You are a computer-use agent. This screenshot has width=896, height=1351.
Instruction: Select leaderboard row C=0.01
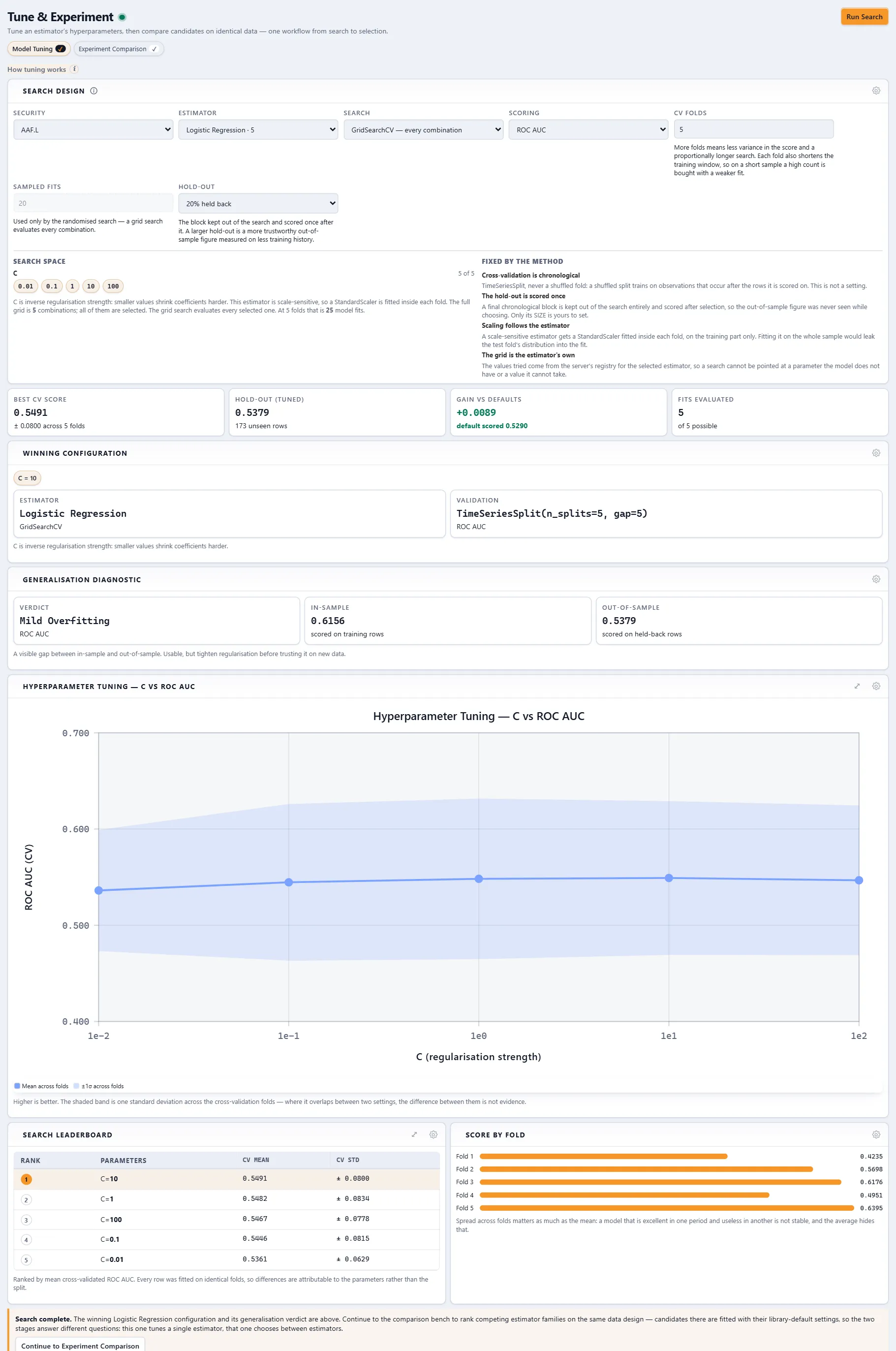[x=226, y=1259]
